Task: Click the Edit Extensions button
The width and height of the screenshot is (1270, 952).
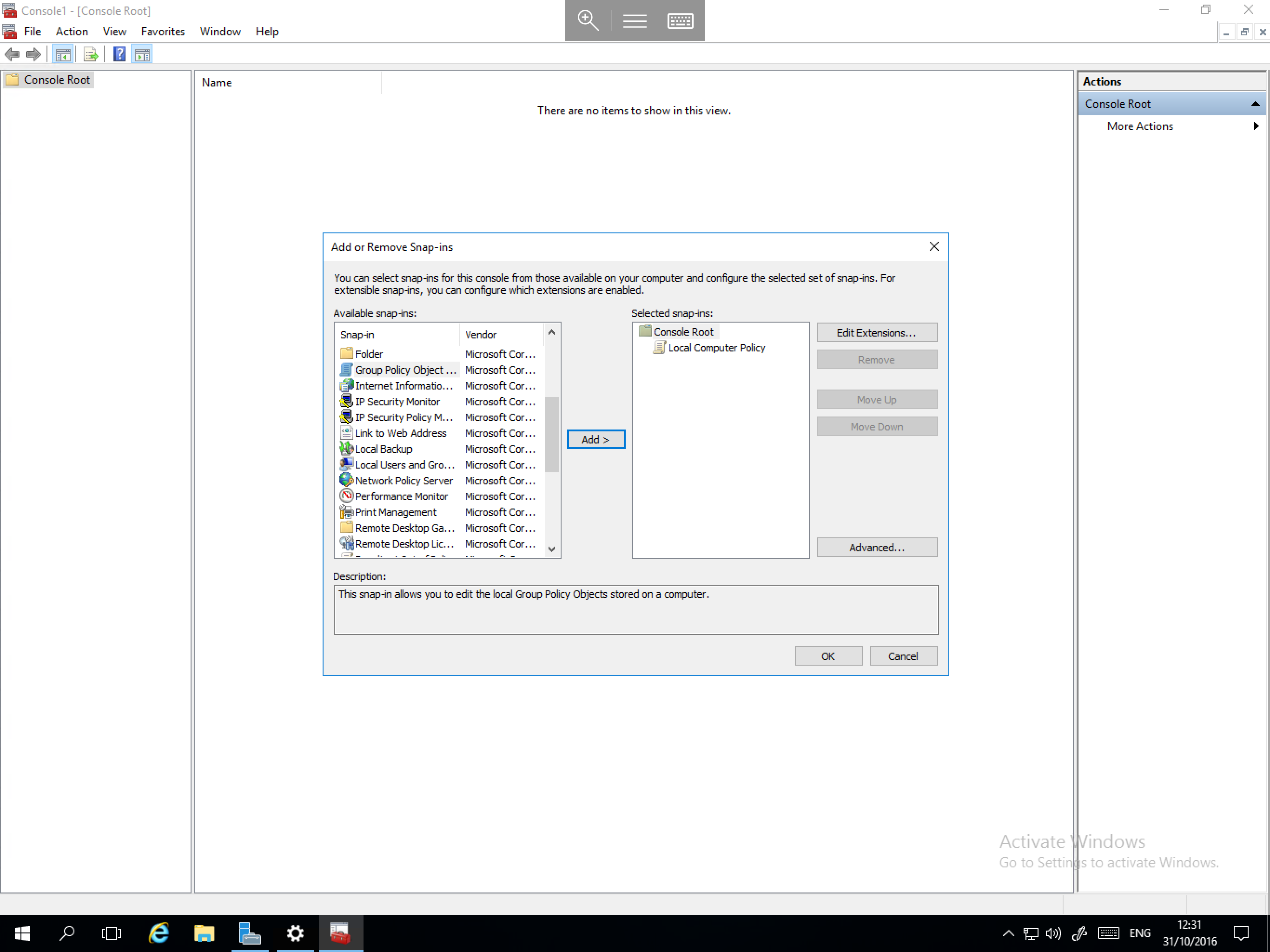Action: pos(876,332)
